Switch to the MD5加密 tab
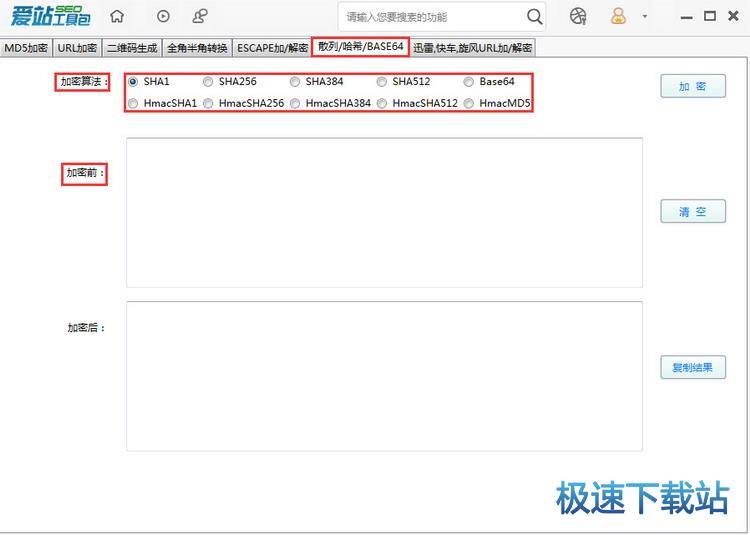750x535 pixels. [x=26, y=48]
